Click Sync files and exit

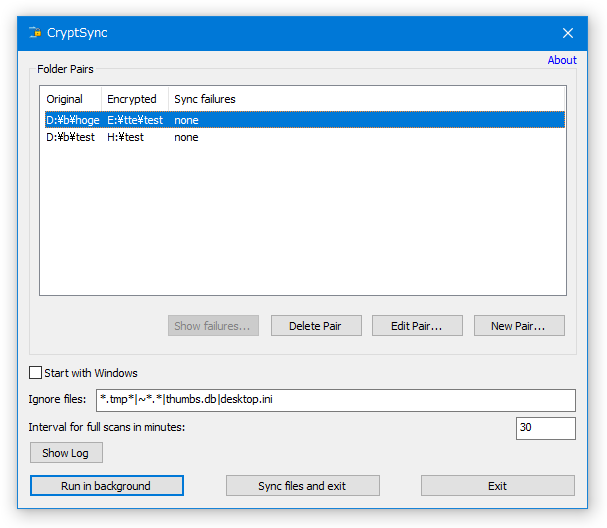tap(303, 485)
